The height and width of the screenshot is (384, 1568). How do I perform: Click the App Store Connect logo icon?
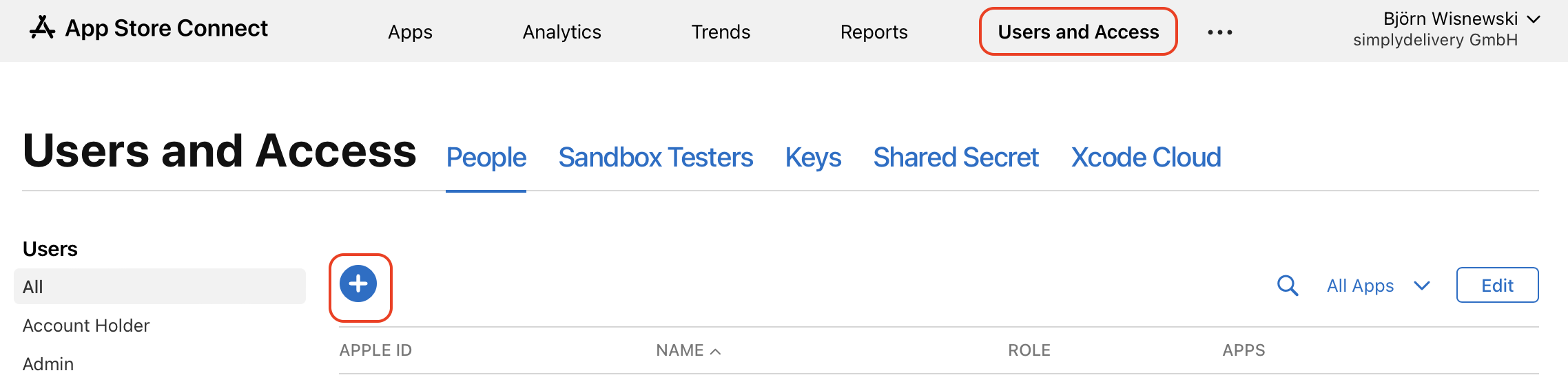click(x=42, y=28)
